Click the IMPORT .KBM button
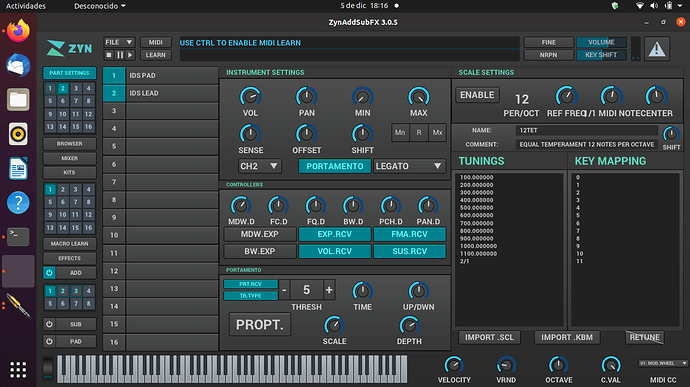690x387 pixels. coord(567,337)
